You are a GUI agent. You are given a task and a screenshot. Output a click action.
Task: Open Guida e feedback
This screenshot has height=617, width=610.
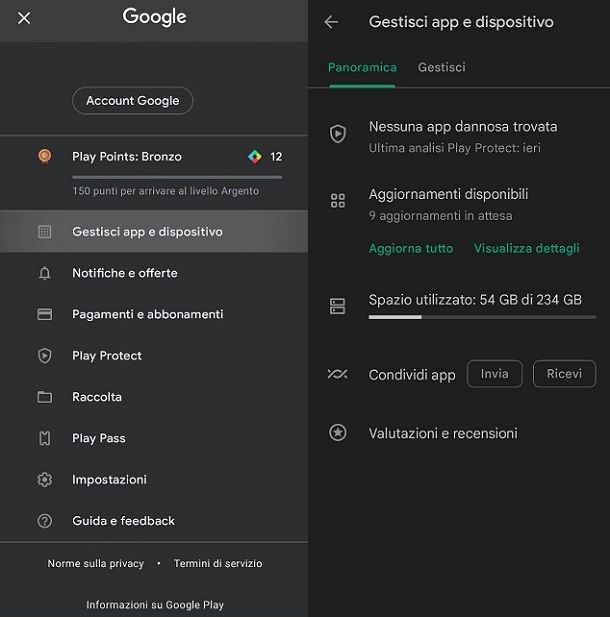pyautogui.click(x=154, y=521)
